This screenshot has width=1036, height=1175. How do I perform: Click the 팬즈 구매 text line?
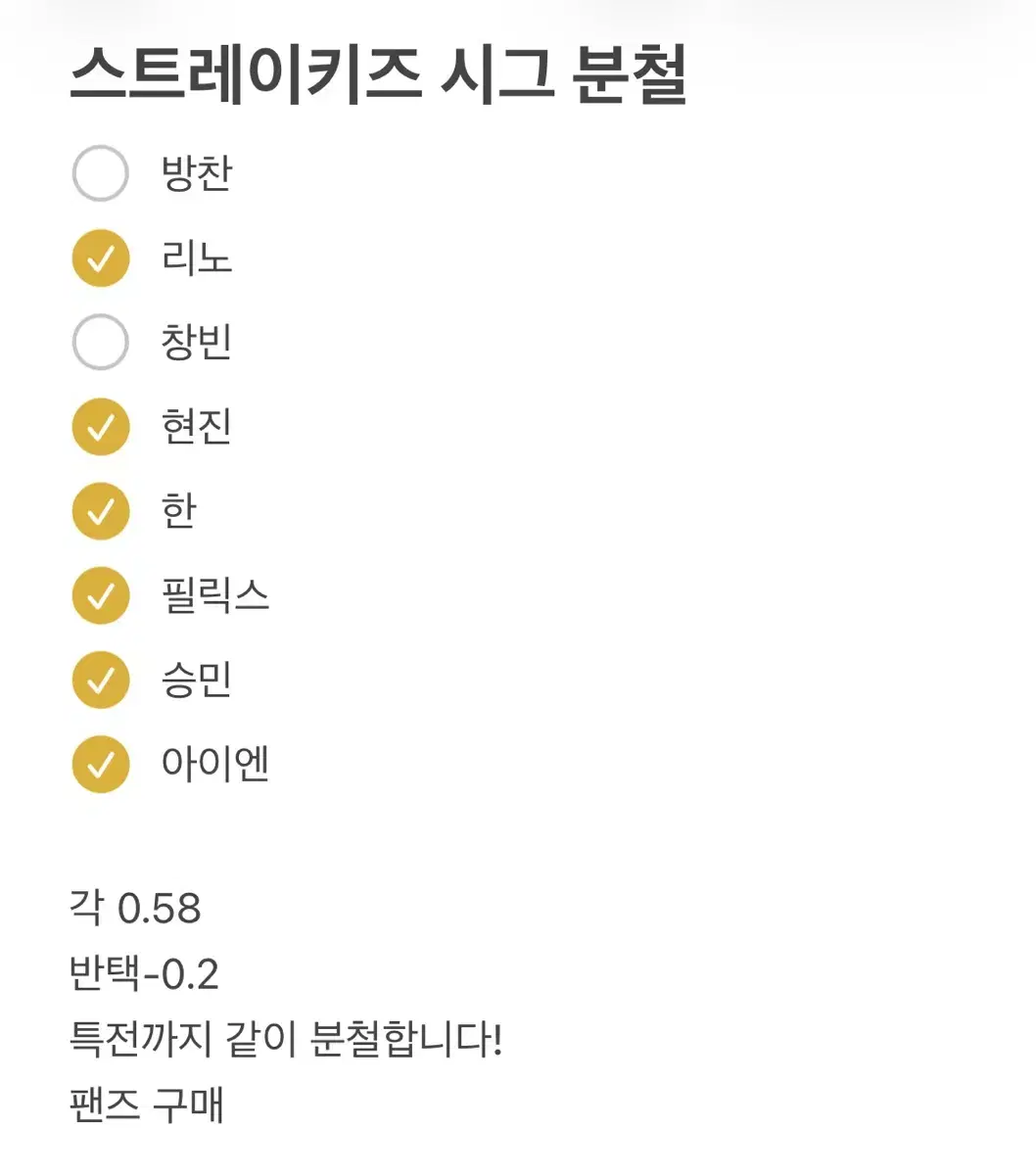(x=147, y=1104)
